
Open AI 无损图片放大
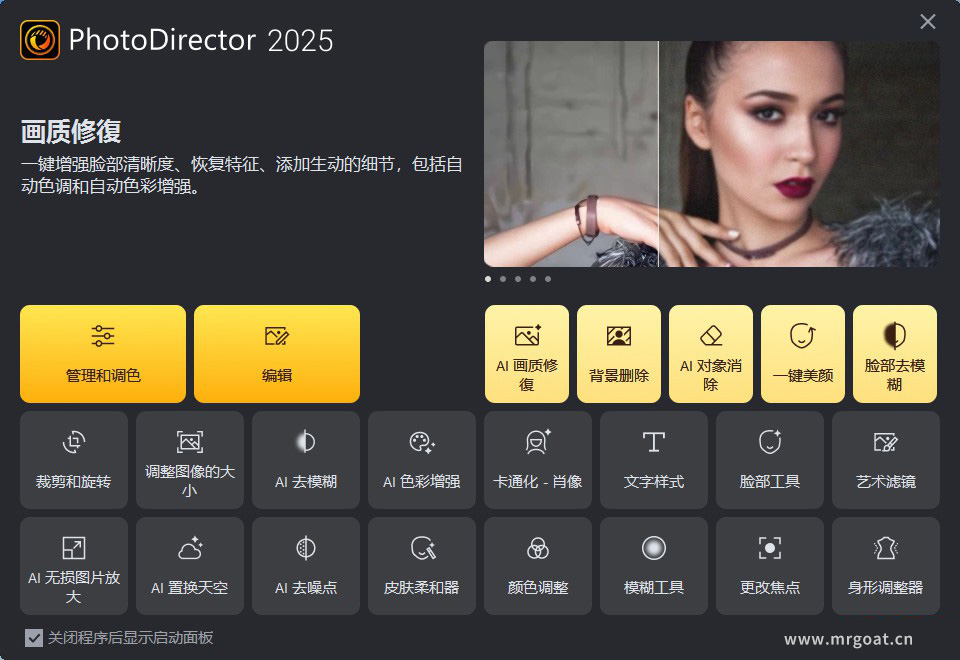point(73,566)
